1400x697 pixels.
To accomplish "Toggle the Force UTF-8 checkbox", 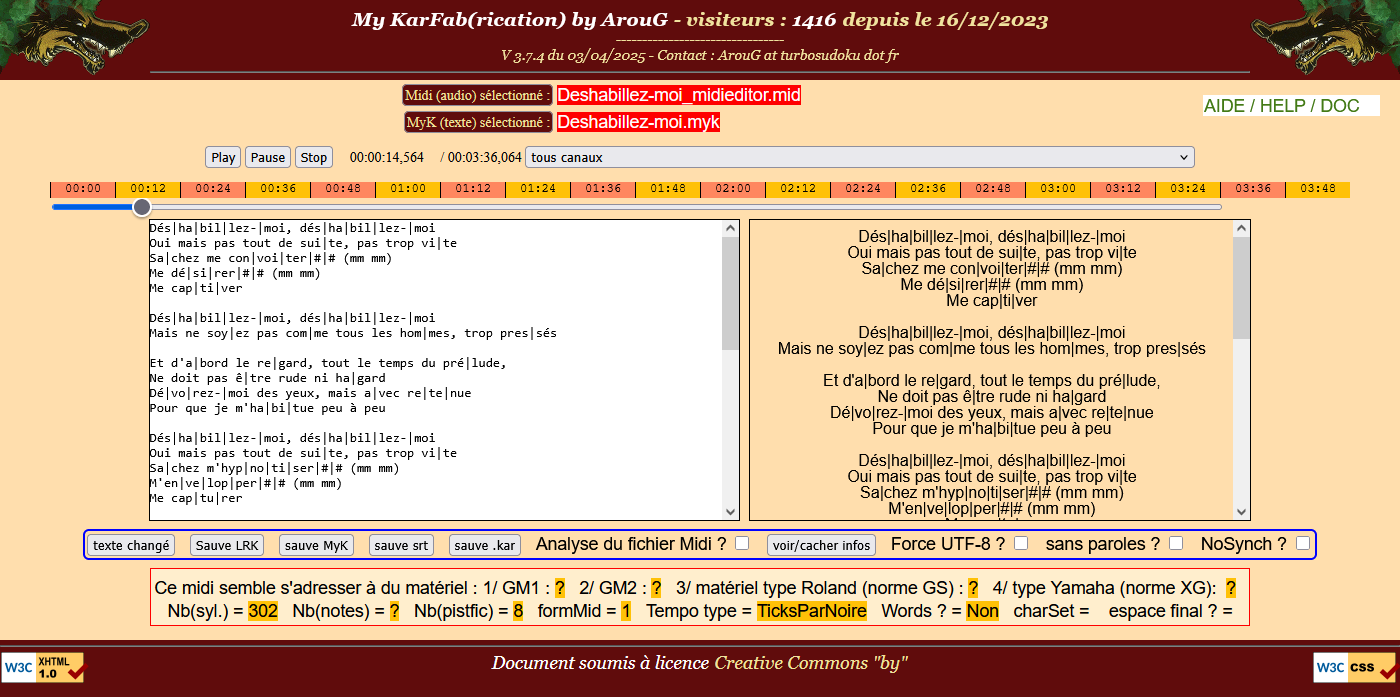I will 1021,543.
